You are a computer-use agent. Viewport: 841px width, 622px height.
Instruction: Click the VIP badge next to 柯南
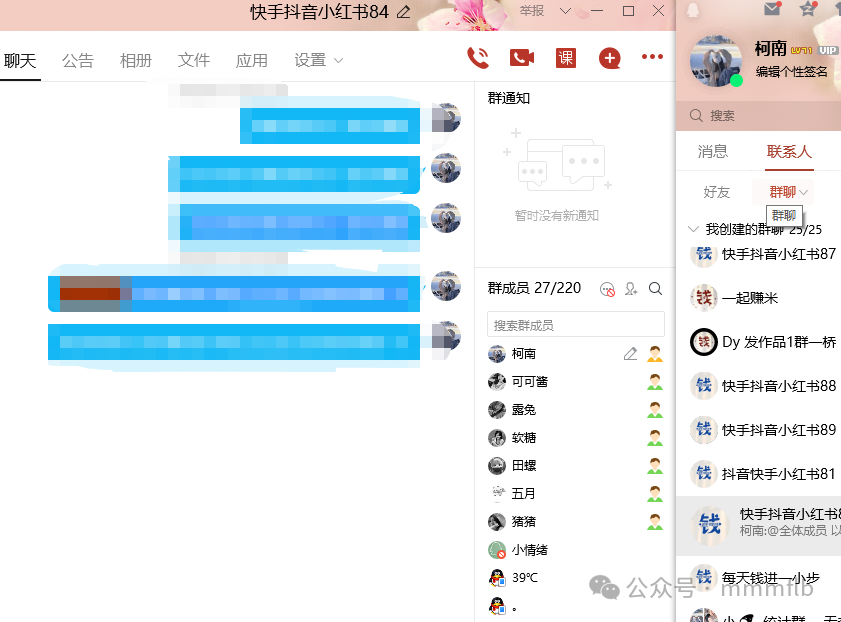point(828,50)
